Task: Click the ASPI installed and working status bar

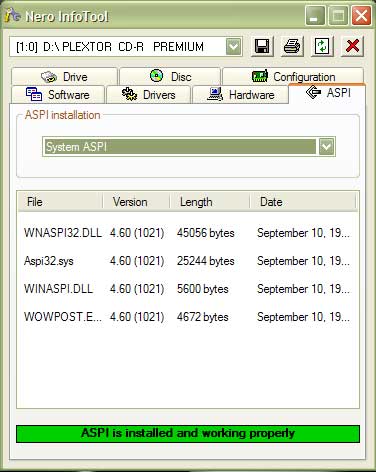Action: click(188, 434)
